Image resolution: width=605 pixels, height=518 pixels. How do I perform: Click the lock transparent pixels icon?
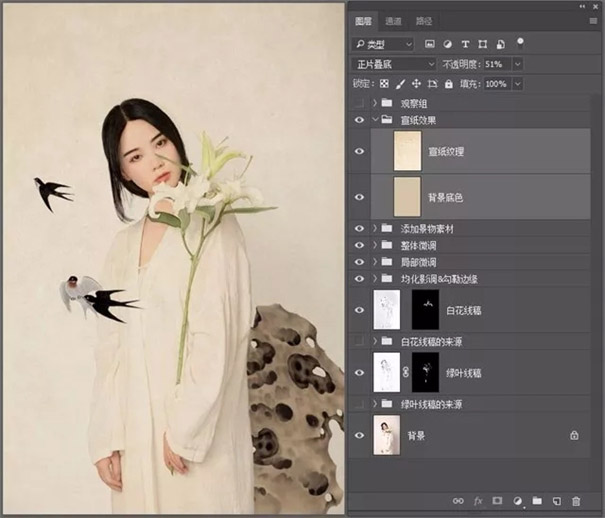tap(384, 84)
